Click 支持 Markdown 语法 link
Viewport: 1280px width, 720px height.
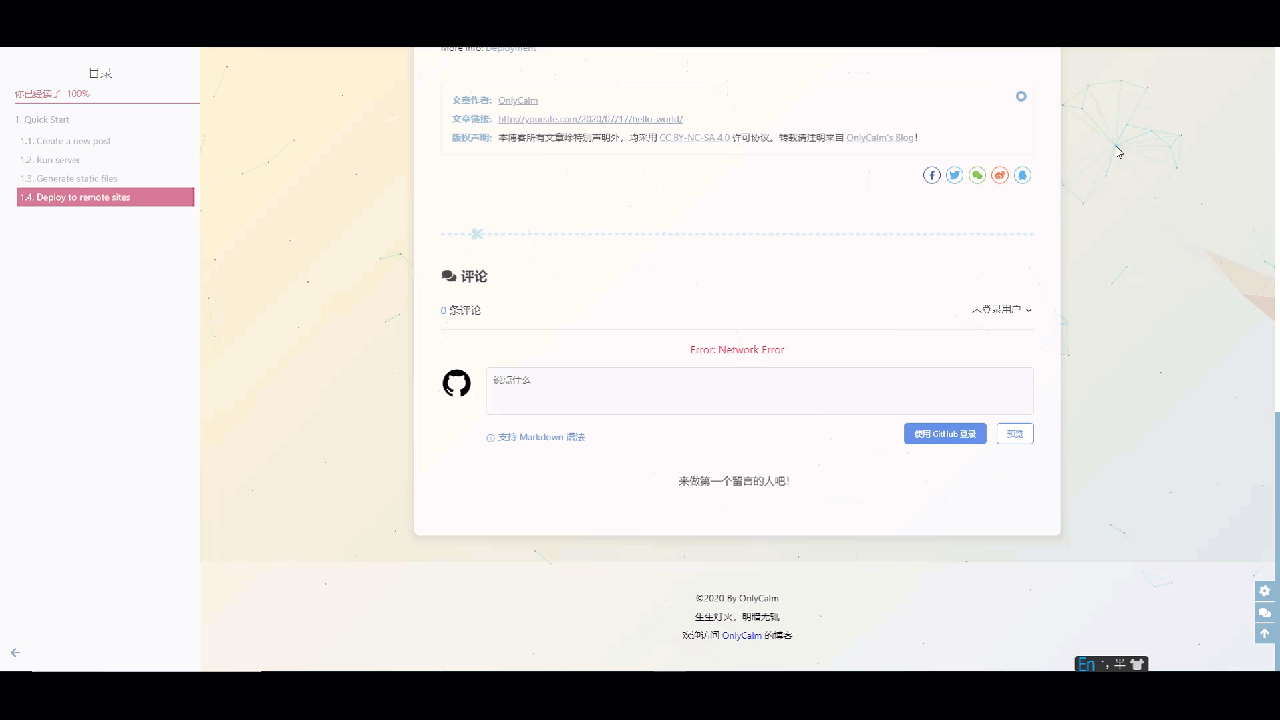(x=541, y=438)
